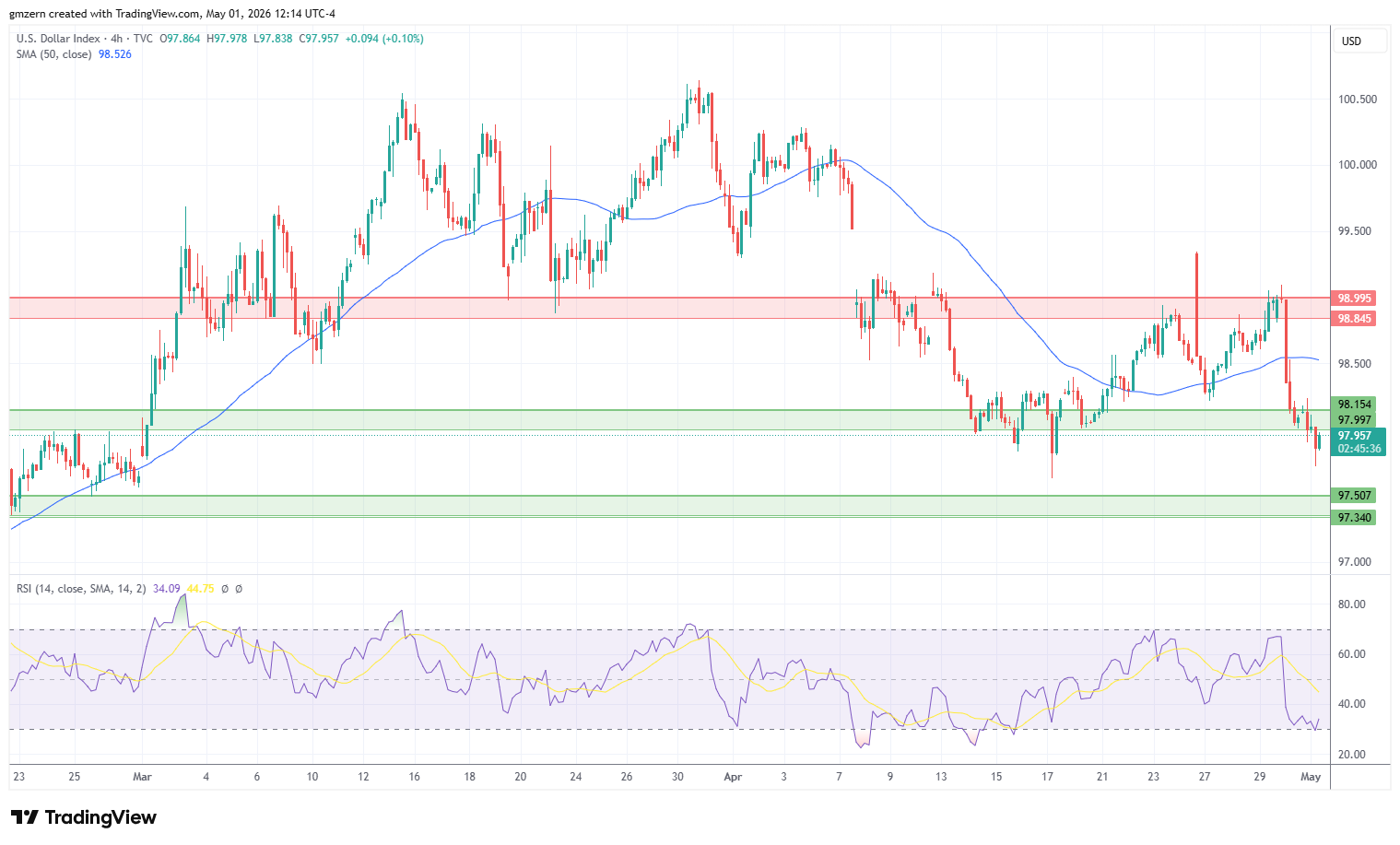
Task: Click the low value L97.838 in header
Action: (272, 39)
